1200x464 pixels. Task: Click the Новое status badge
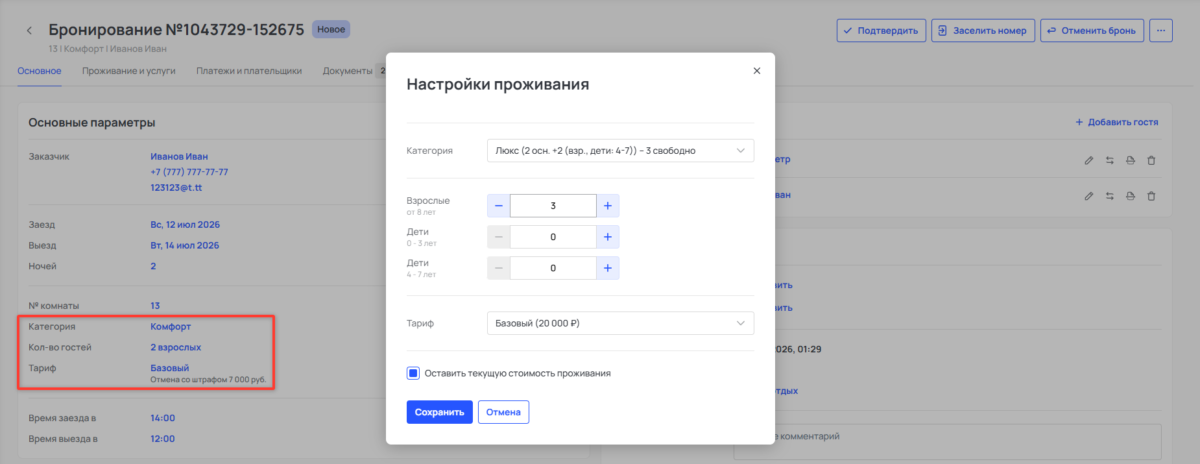coord(331,30)
